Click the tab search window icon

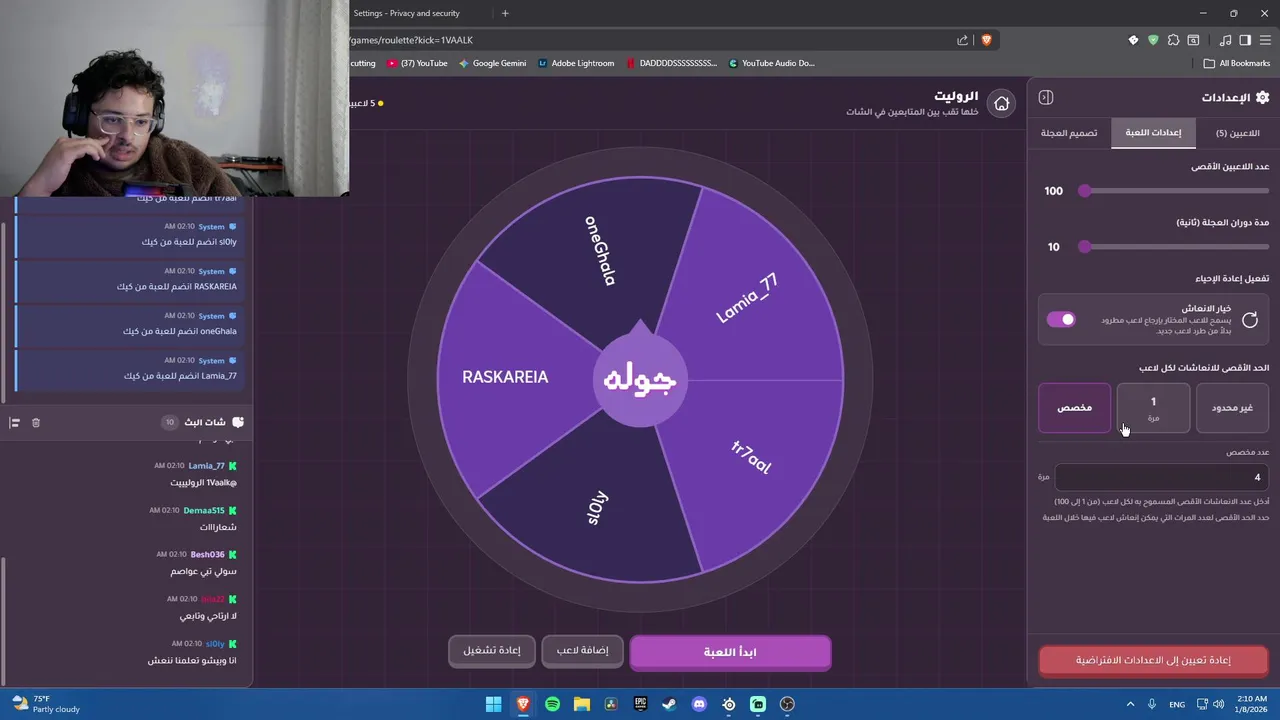pyautogui.click(x=1193, y=40)
